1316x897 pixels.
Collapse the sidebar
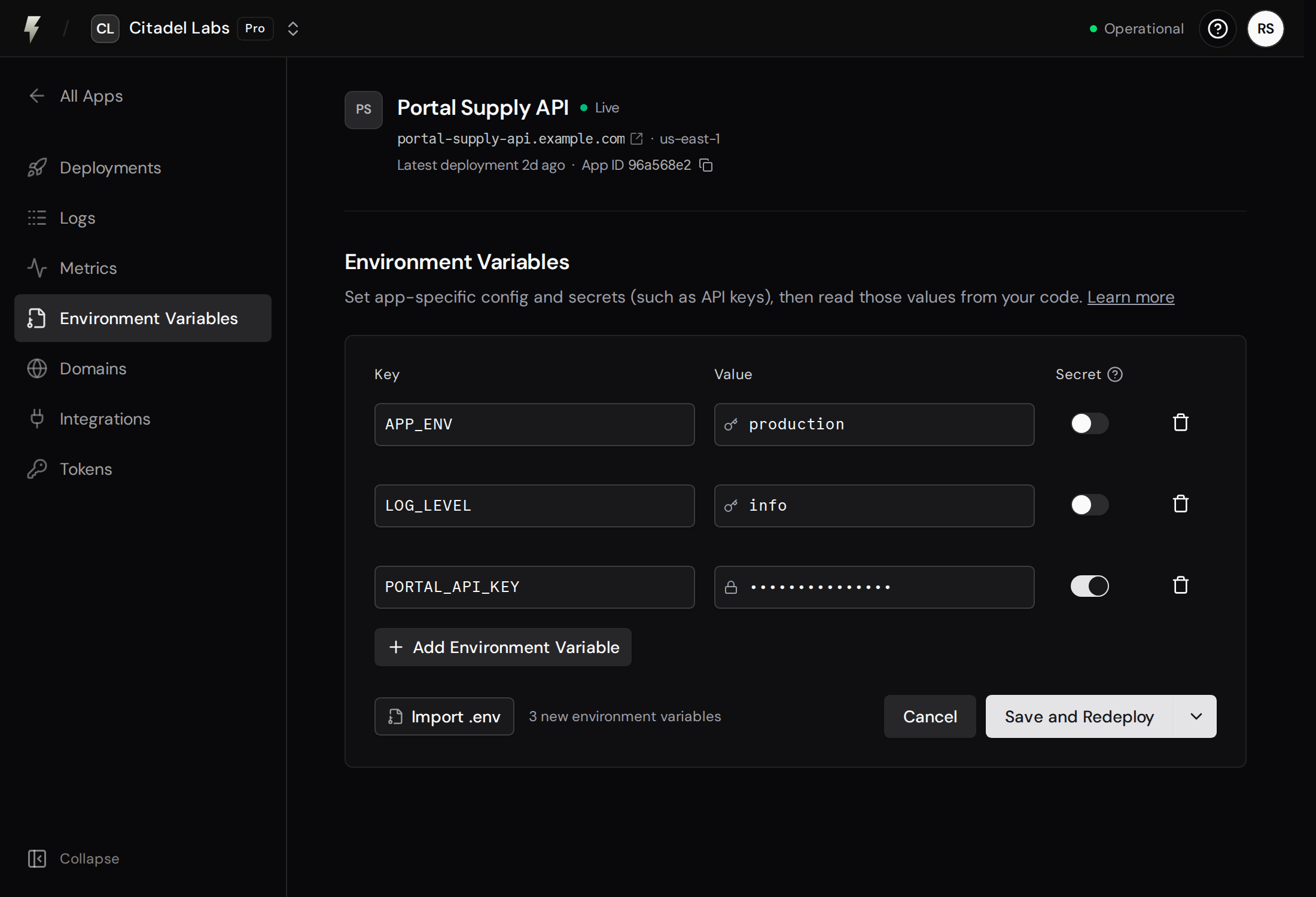(74, 859)
